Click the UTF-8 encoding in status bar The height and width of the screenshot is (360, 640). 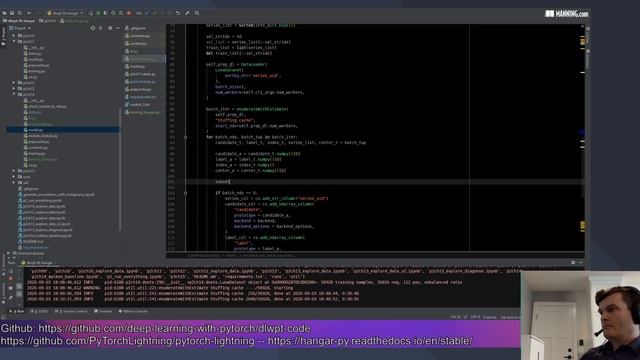[x=476, y=317]
